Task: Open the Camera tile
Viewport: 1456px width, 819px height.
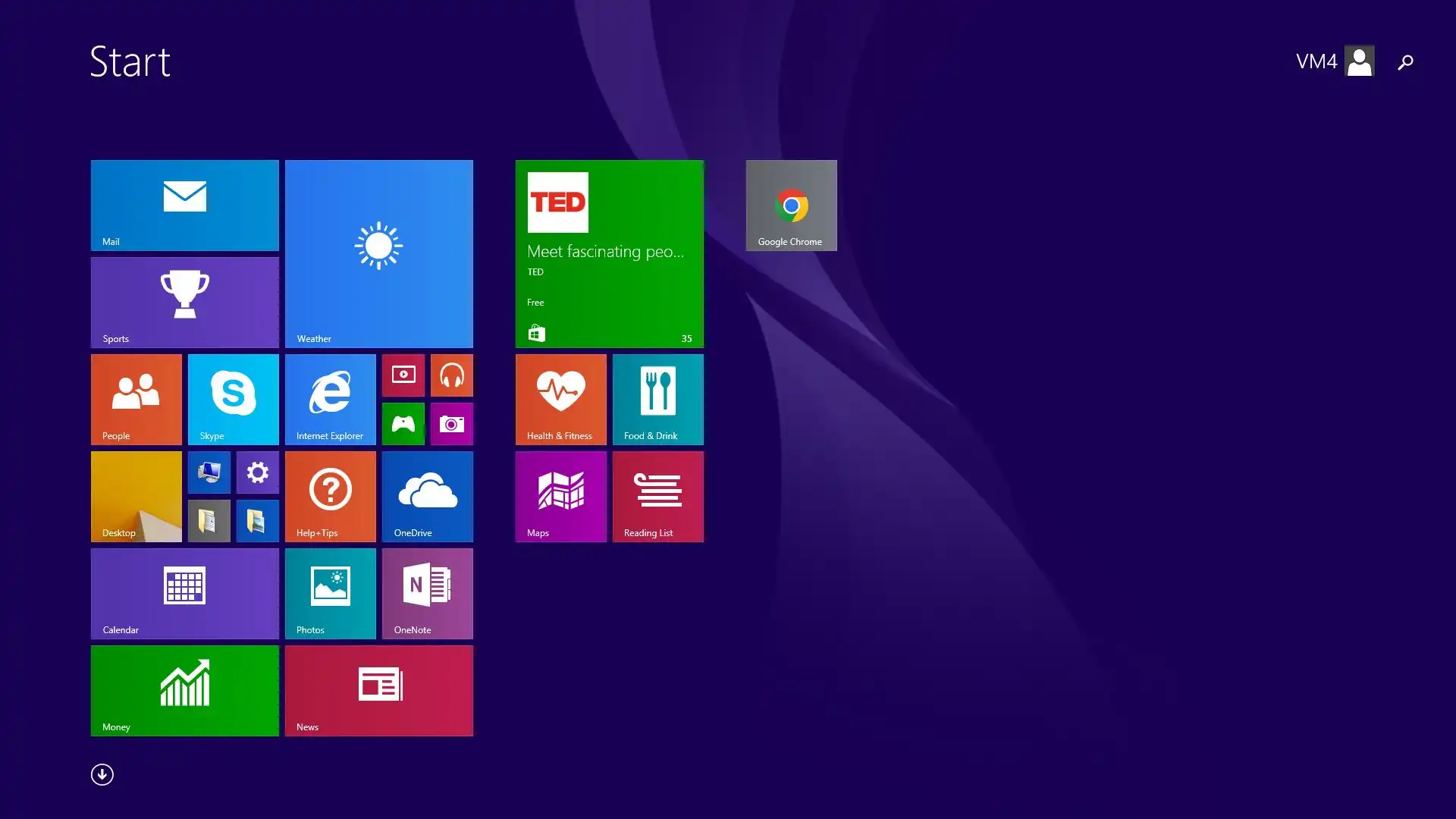Action: tap(451, 423)
